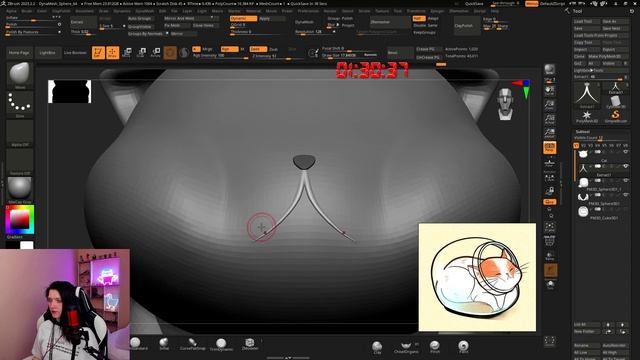Select the CurveFlatSnap brush
The image size is (640, 360).
click(x=193, y=344)
